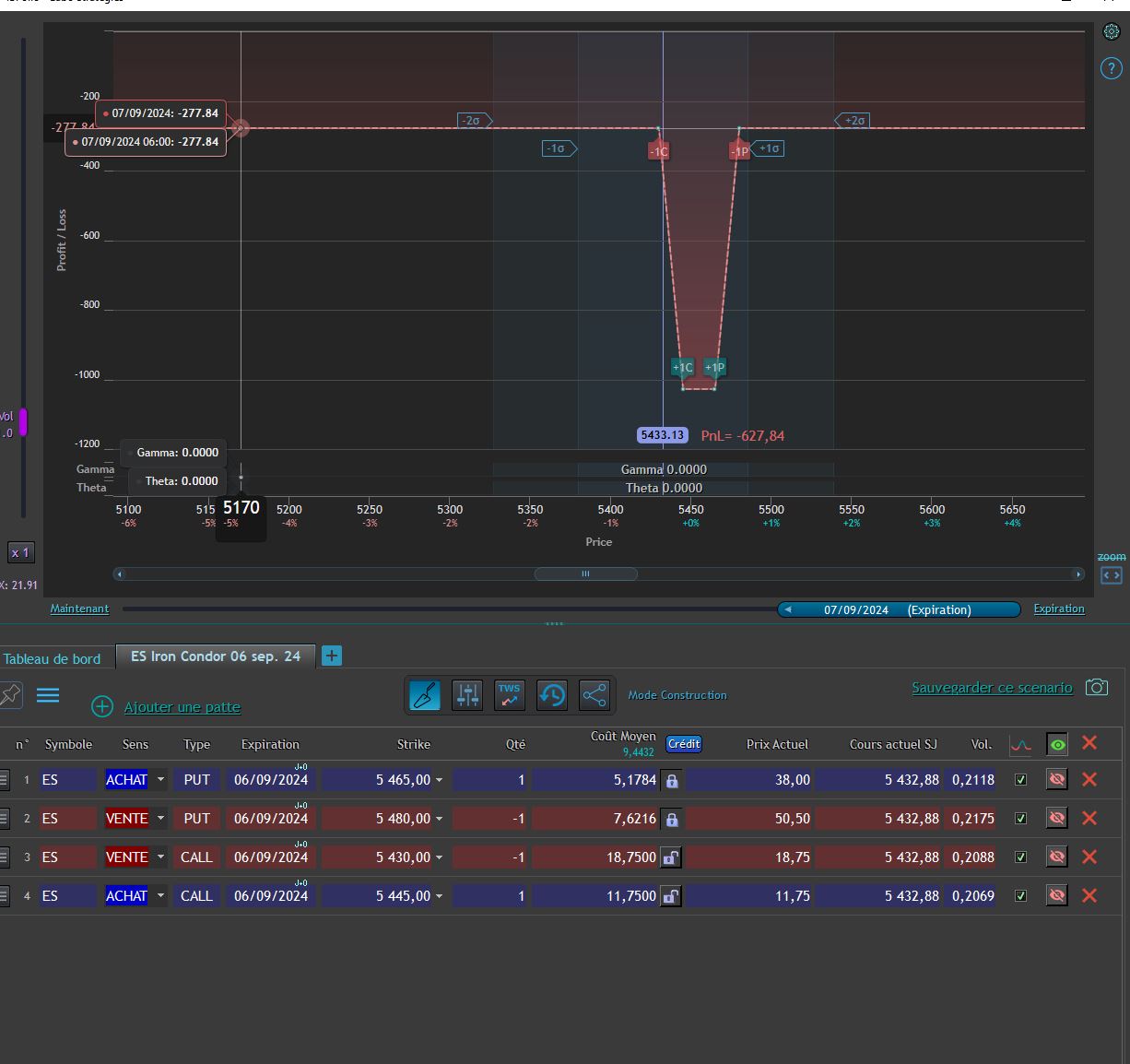Toggle visibility eye for leg 2
The height and width of the screenshot is (1064, 1130).
pos(1057,818)
